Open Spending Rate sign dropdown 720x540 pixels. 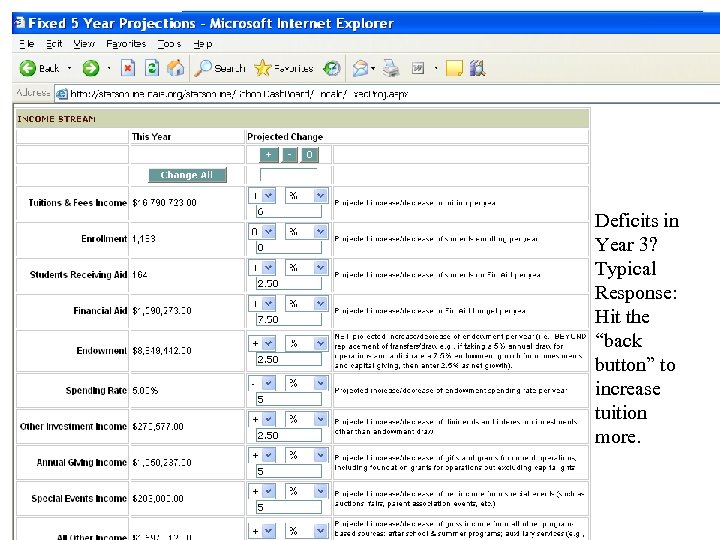(262, 383)
